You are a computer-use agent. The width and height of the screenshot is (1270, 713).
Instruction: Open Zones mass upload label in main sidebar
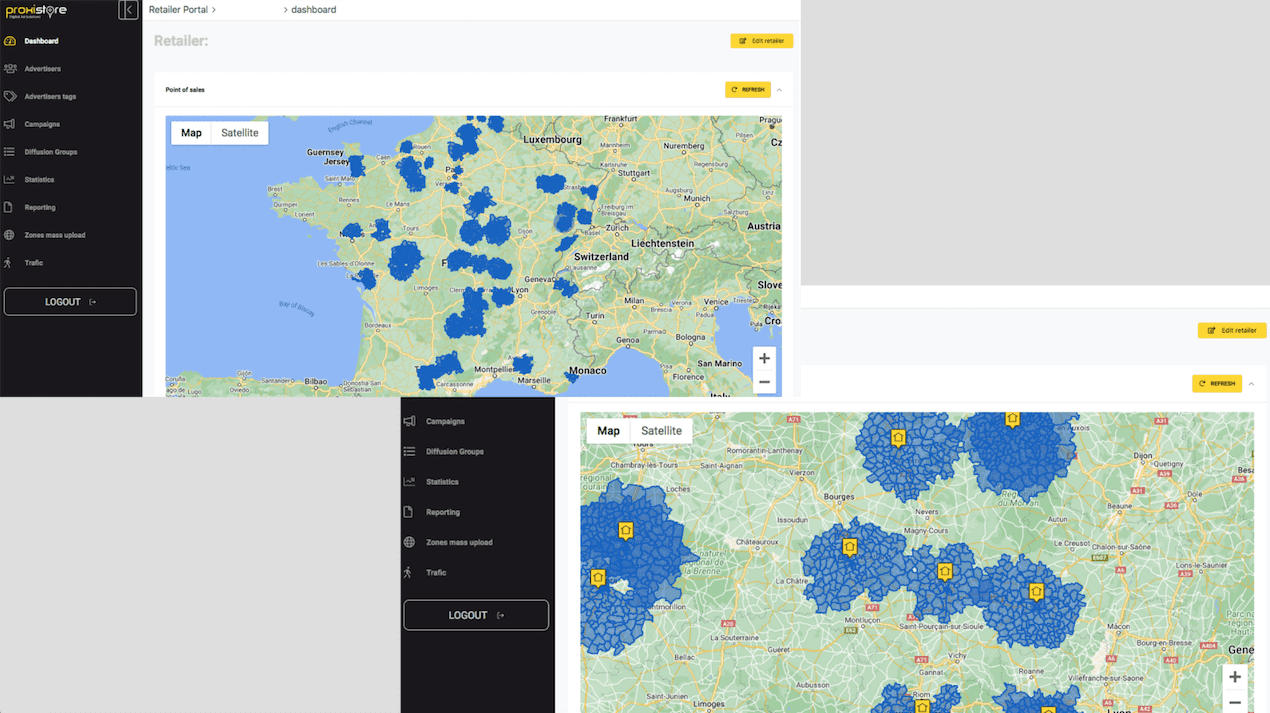tap(55, 235)
